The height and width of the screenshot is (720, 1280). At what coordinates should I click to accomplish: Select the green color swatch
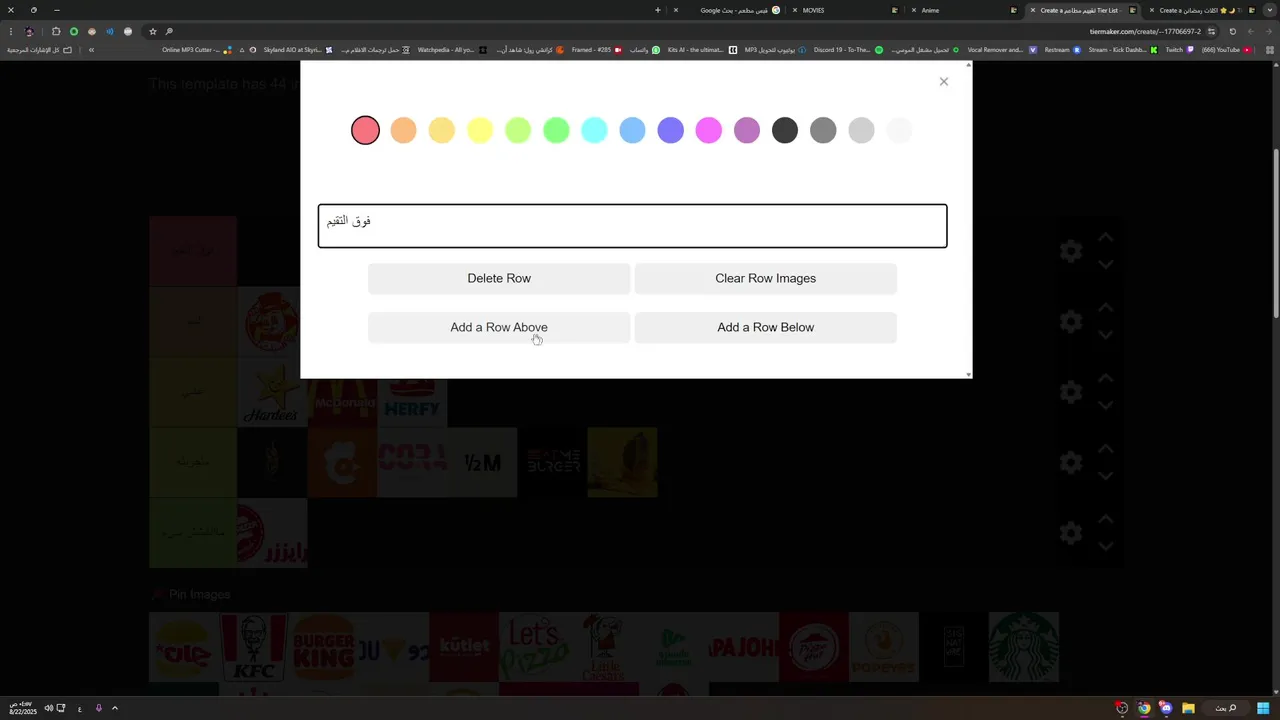[556, 130]
